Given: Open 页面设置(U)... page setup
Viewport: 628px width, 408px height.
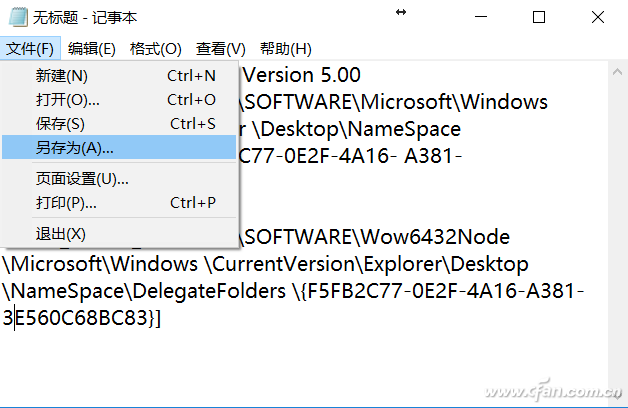Looking at the screenshot, I should [82, 178].
